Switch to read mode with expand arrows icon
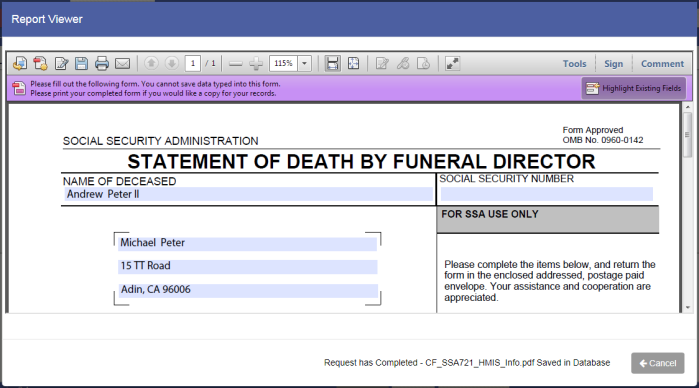 pyautogui.click(x=452, y=63)
